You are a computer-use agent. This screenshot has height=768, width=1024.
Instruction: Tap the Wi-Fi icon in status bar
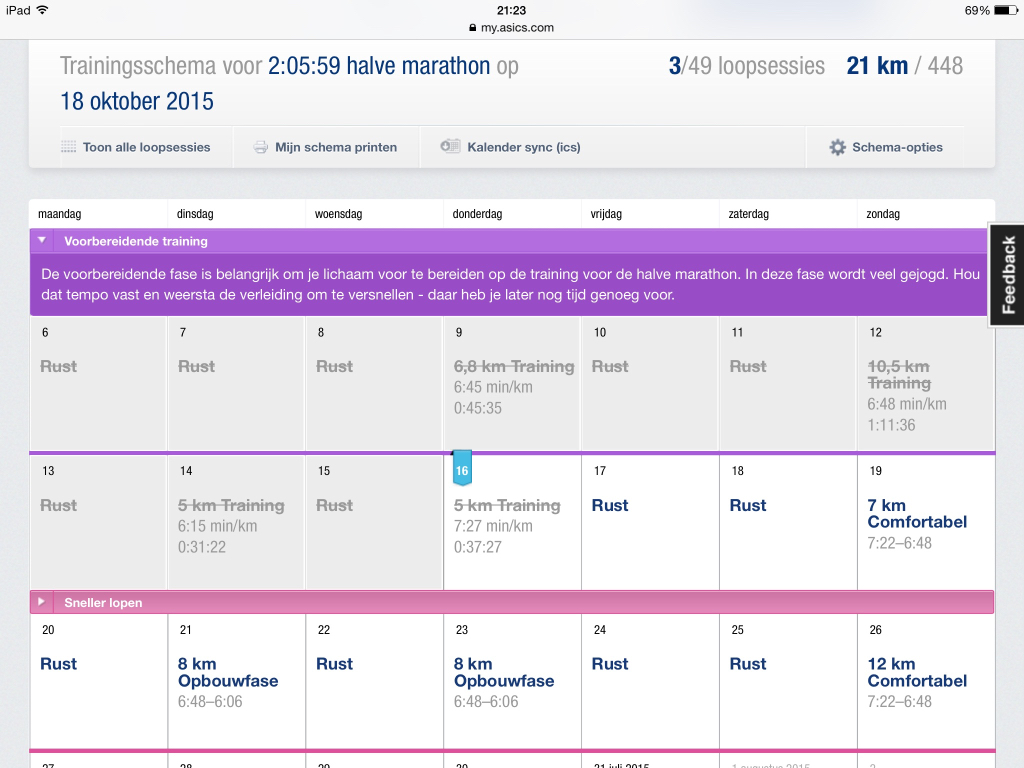coord(42,10)
